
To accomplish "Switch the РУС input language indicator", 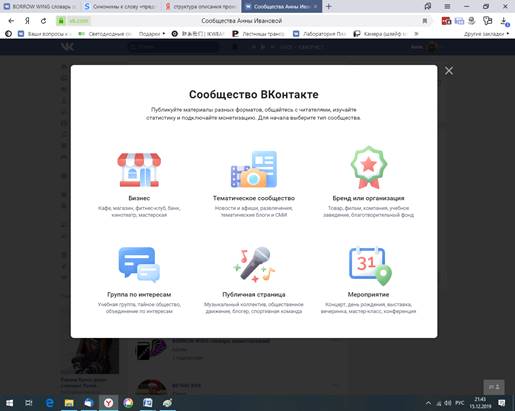I will (460, 403).
